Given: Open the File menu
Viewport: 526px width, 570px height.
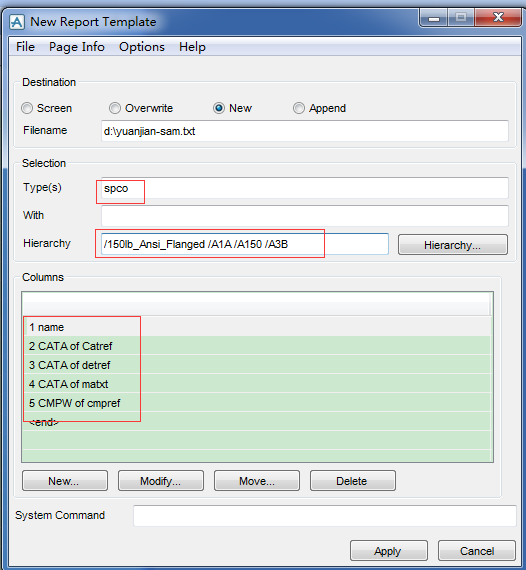Looking at the screenshot, I should point(25,47).
